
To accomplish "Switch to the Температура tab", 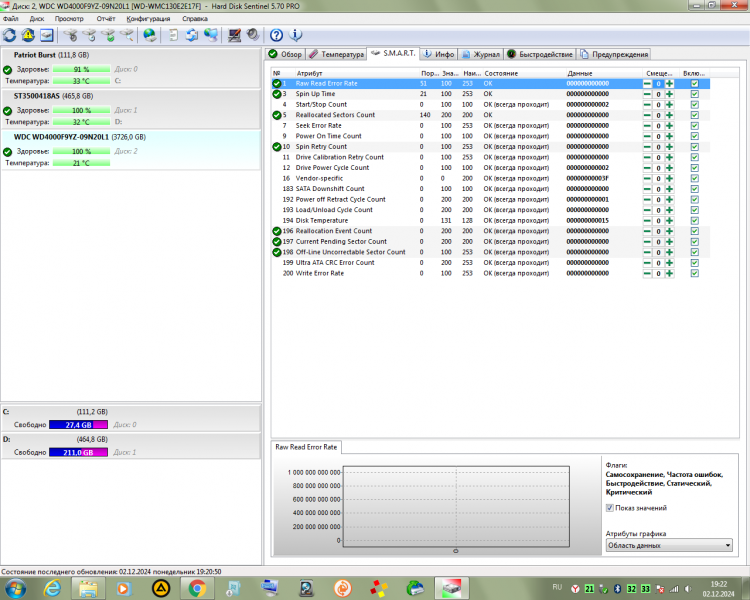I will [337, 54].
